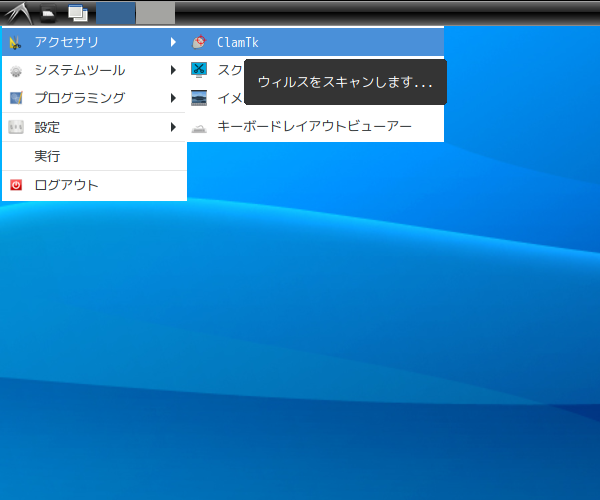The image size is (600, 500).
Task: Expand the プログラミング submenu arrow
Action: click(173, 98)
